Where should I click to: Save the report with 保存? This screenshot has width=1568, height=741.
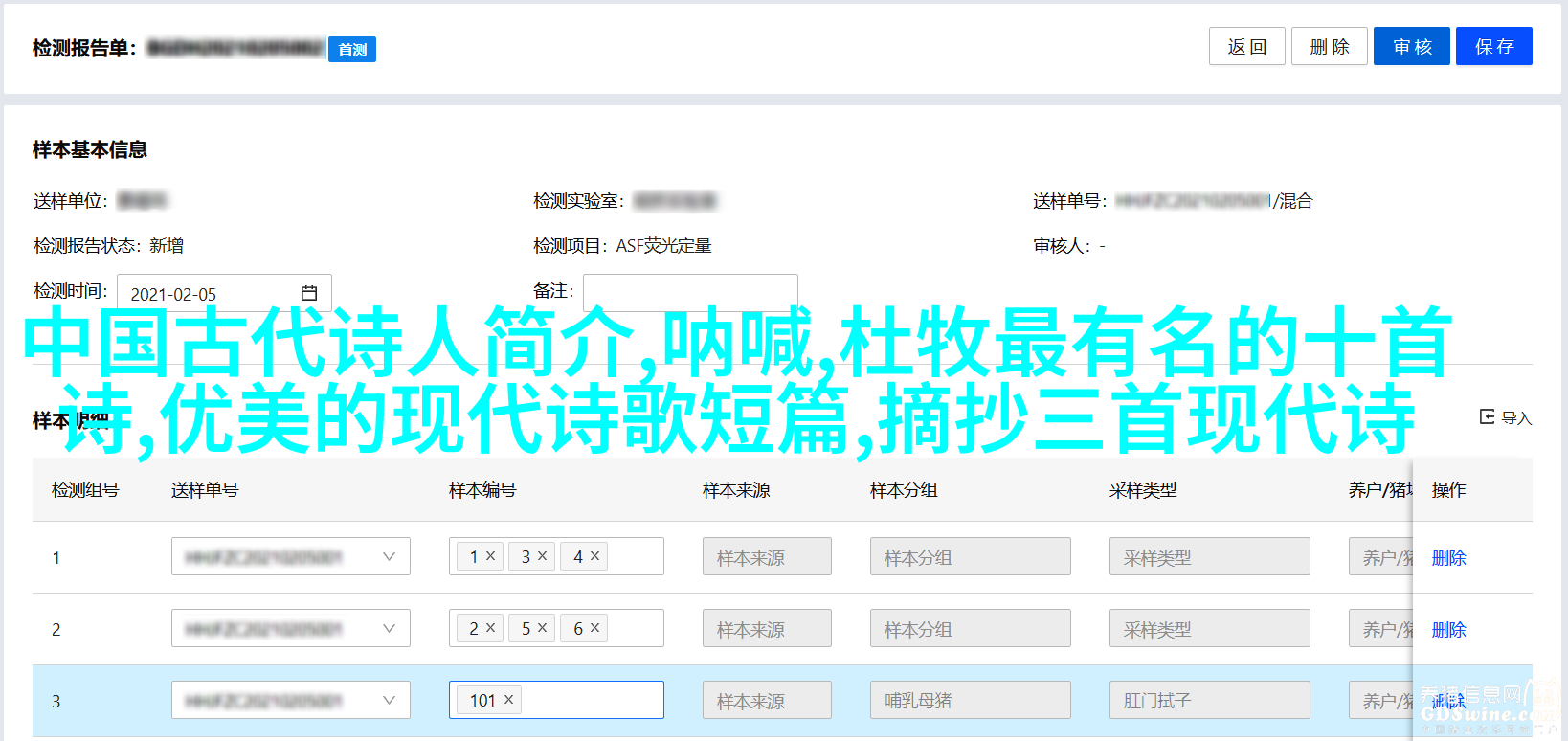click(1493, 46)
